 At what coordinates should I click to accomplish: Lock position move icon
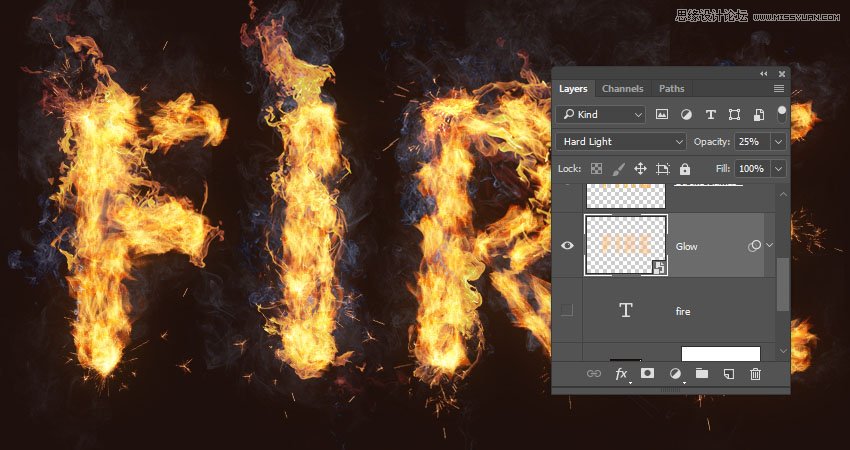(640, 169)
